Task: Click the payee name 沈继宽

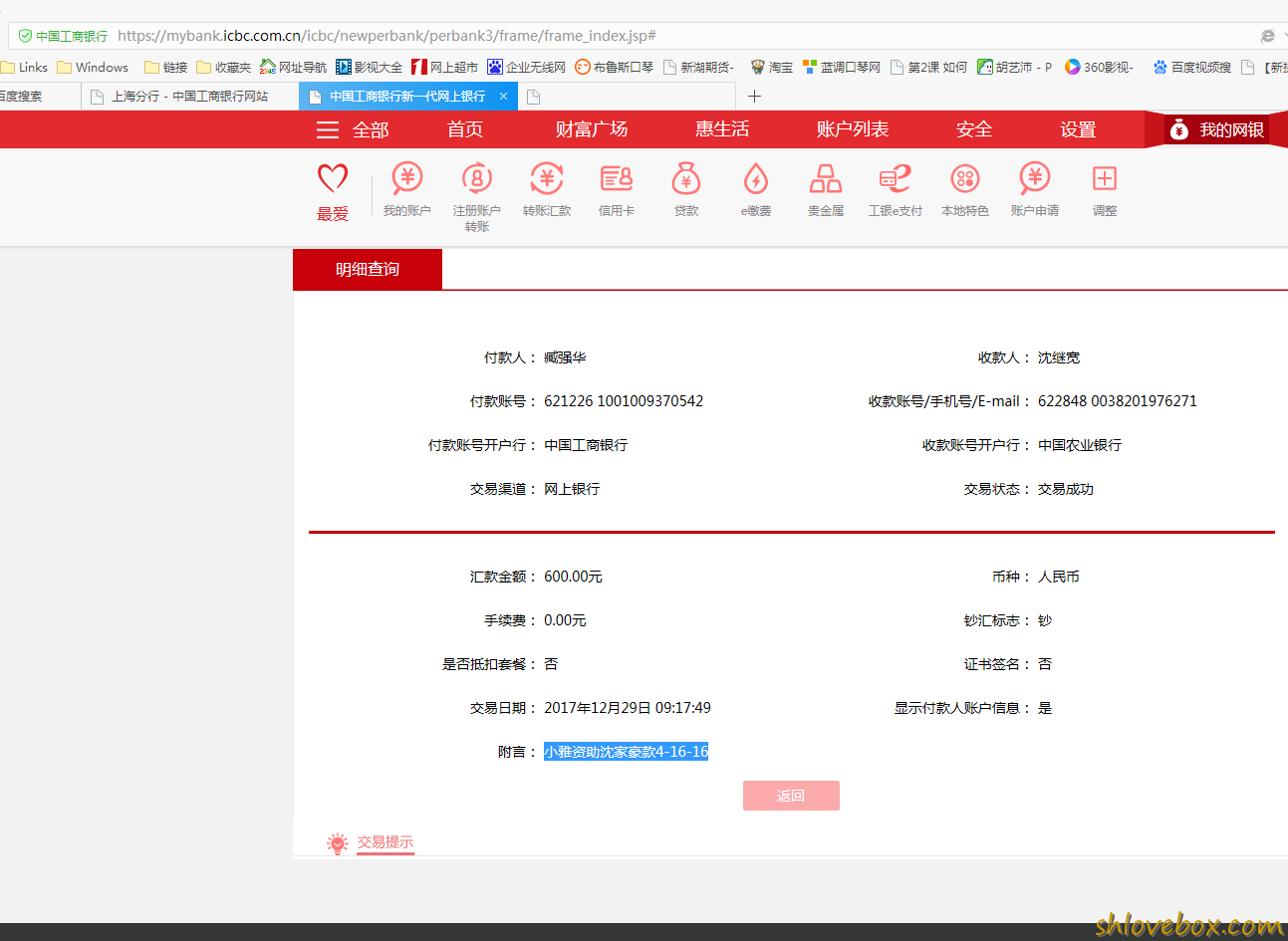Action: 1059,357
